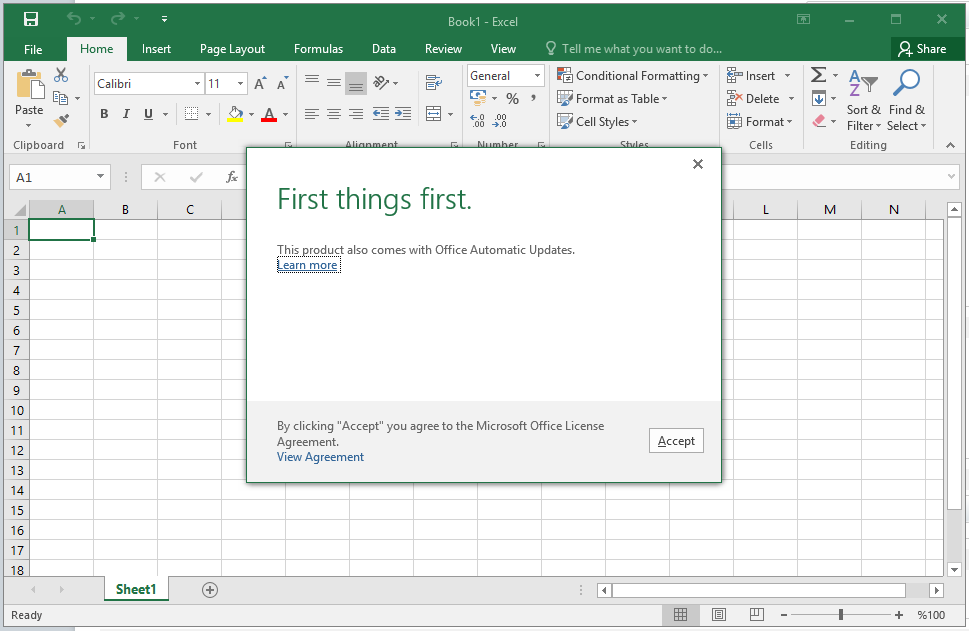Click the Align Left icon
The height and width of the screenshot is (631, 969).
pos(311,114)
